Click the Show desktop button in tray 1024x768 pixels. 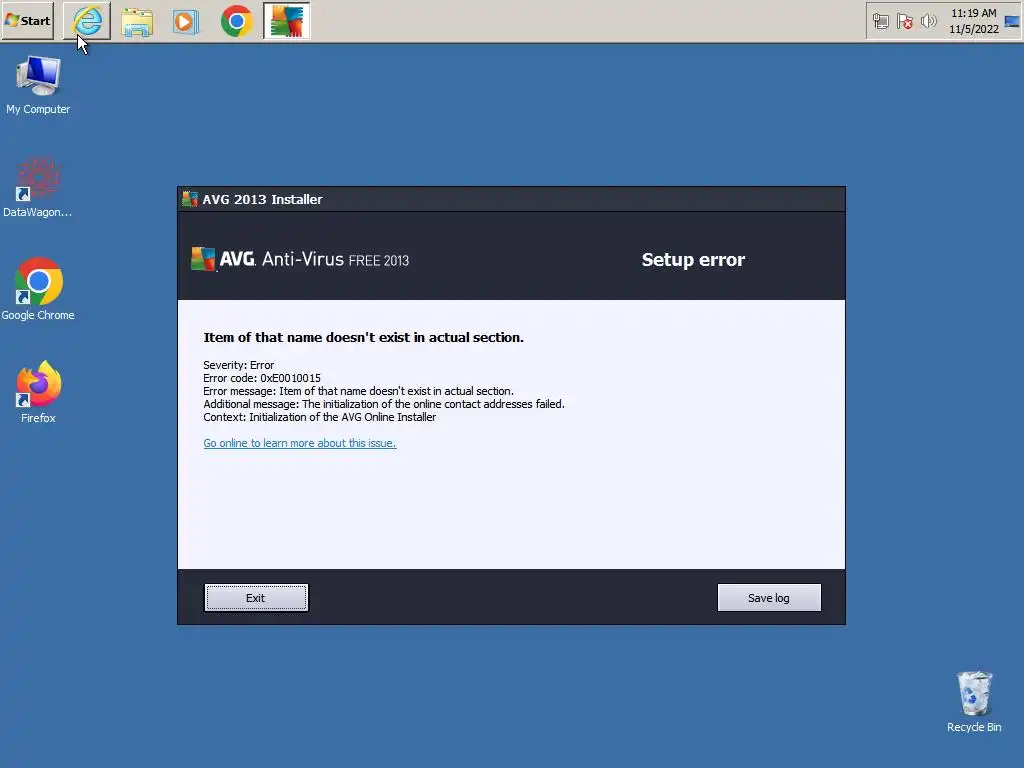tap(1012, 22)
